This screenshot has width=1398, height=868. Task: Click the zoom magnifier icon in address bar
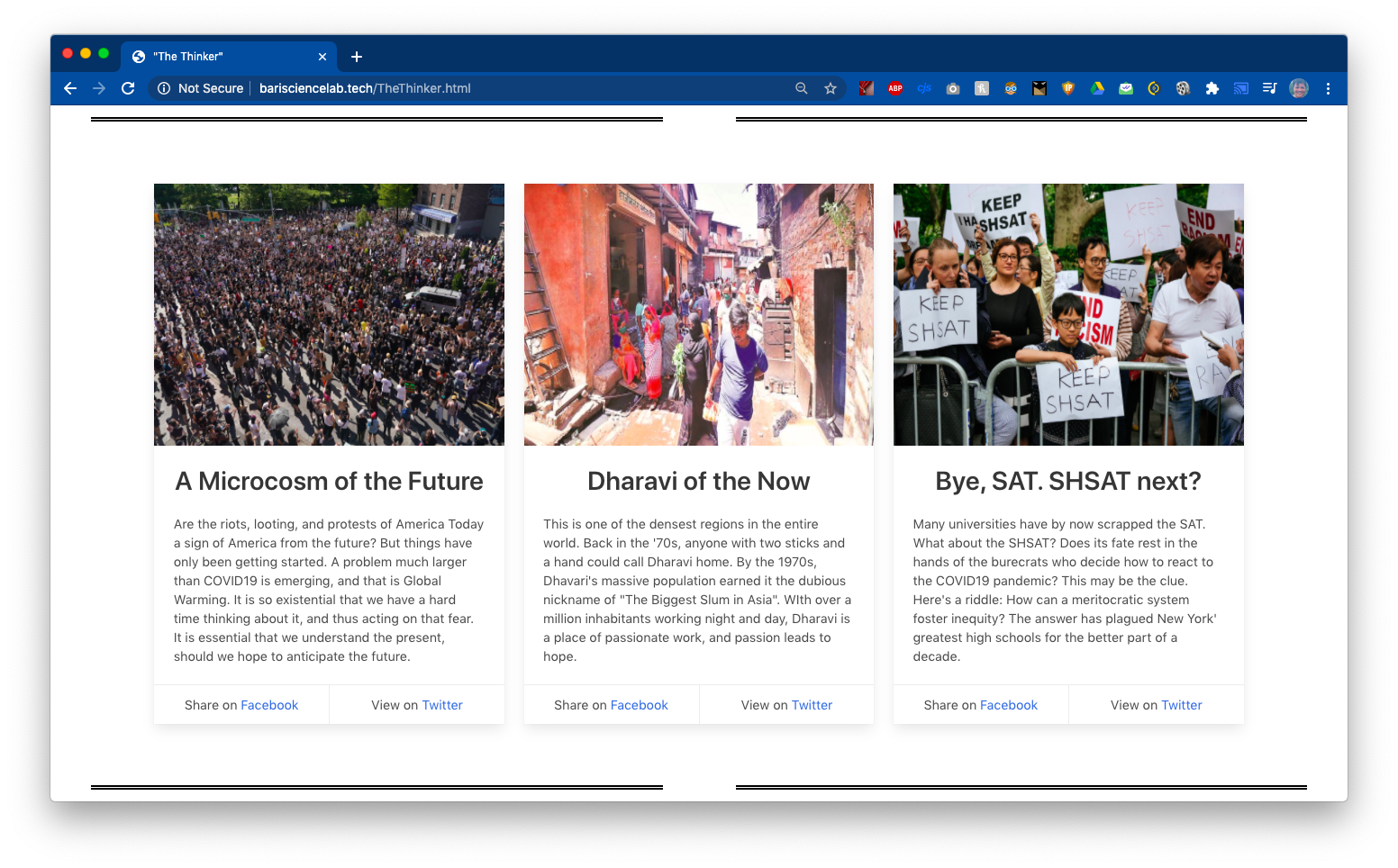pos(801,88)
